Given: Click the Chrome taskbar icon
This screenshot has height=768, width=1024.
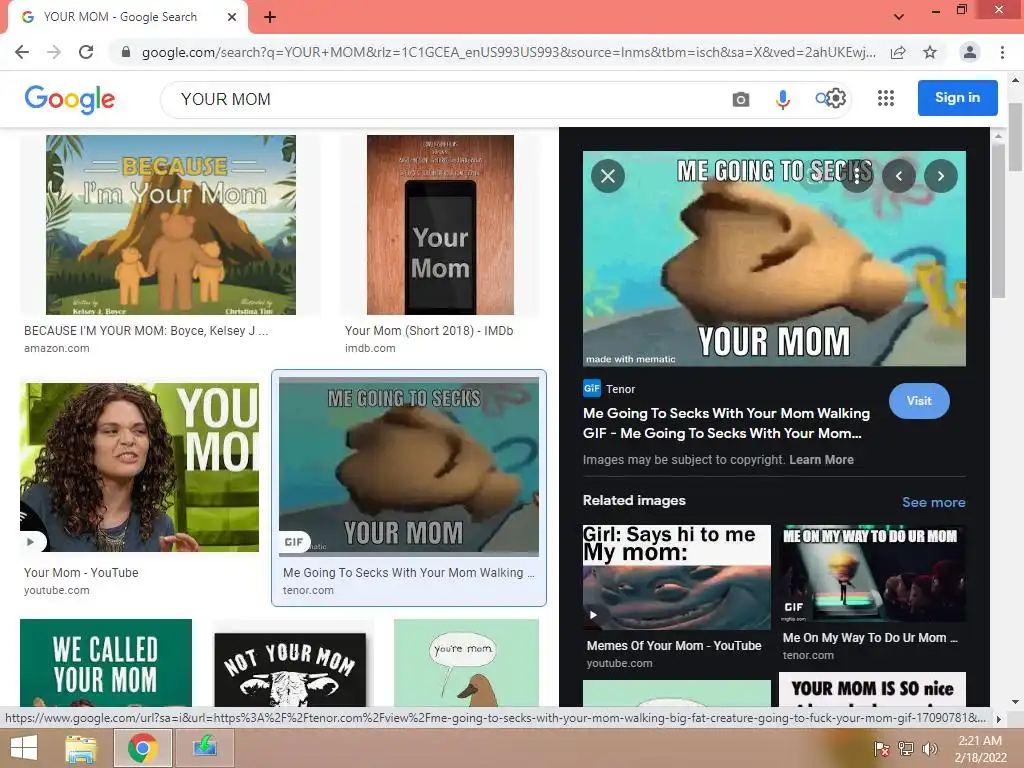Looking at the screenshot, I should pos(142,748).
